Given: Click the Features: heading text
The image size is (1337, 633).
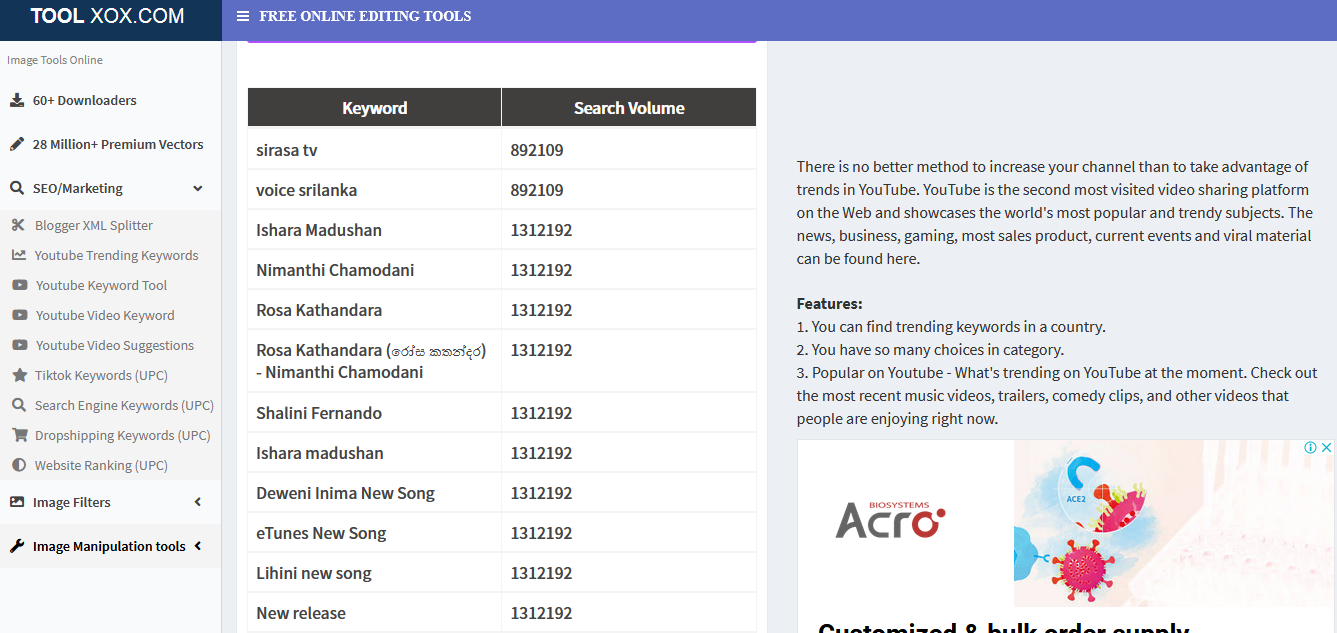Looking at the screenshot, I should tap(829, 303).
